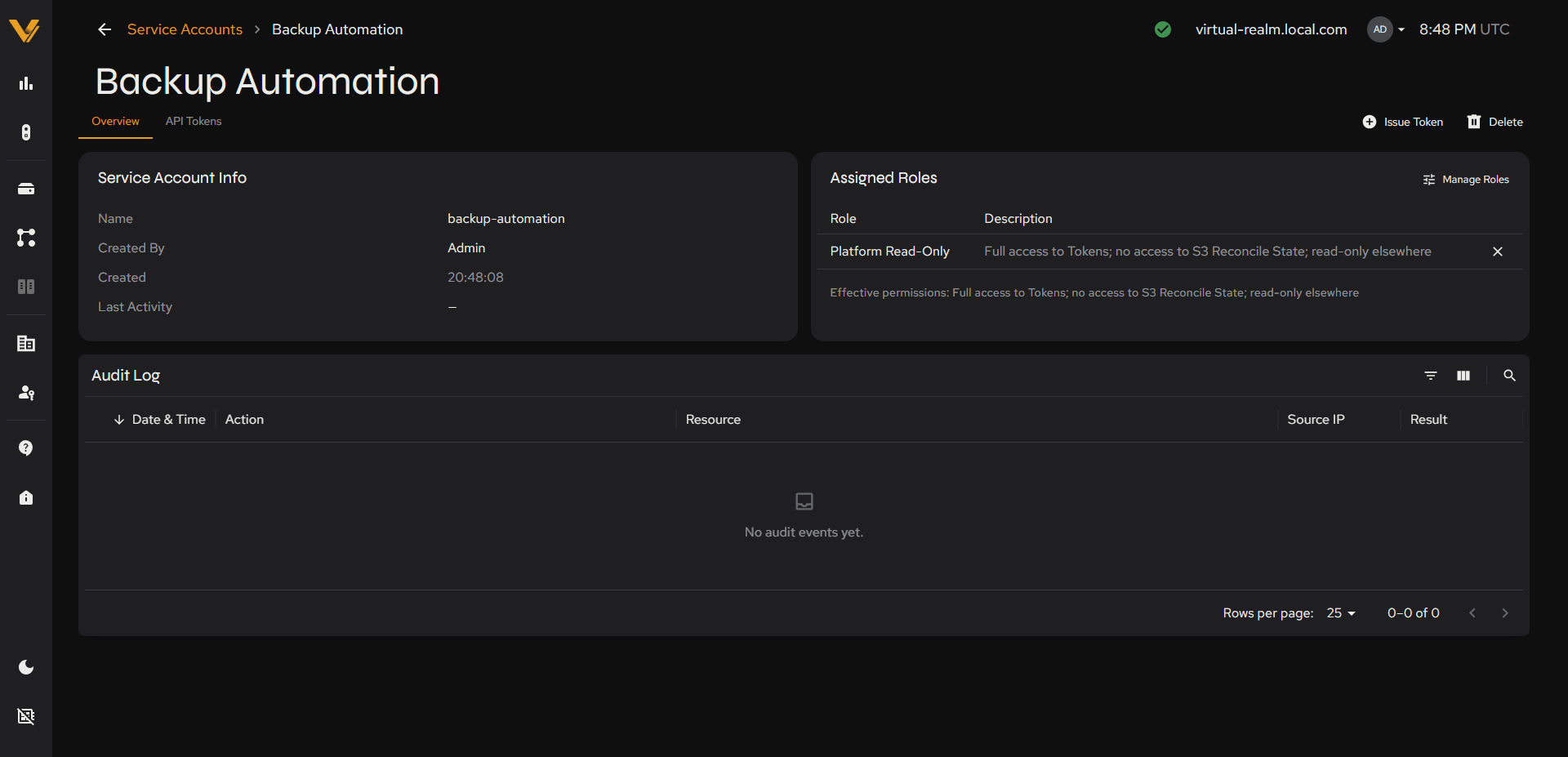Search the audit log
Screen dimensions: 1568x757
click(x=1509, y=376)
